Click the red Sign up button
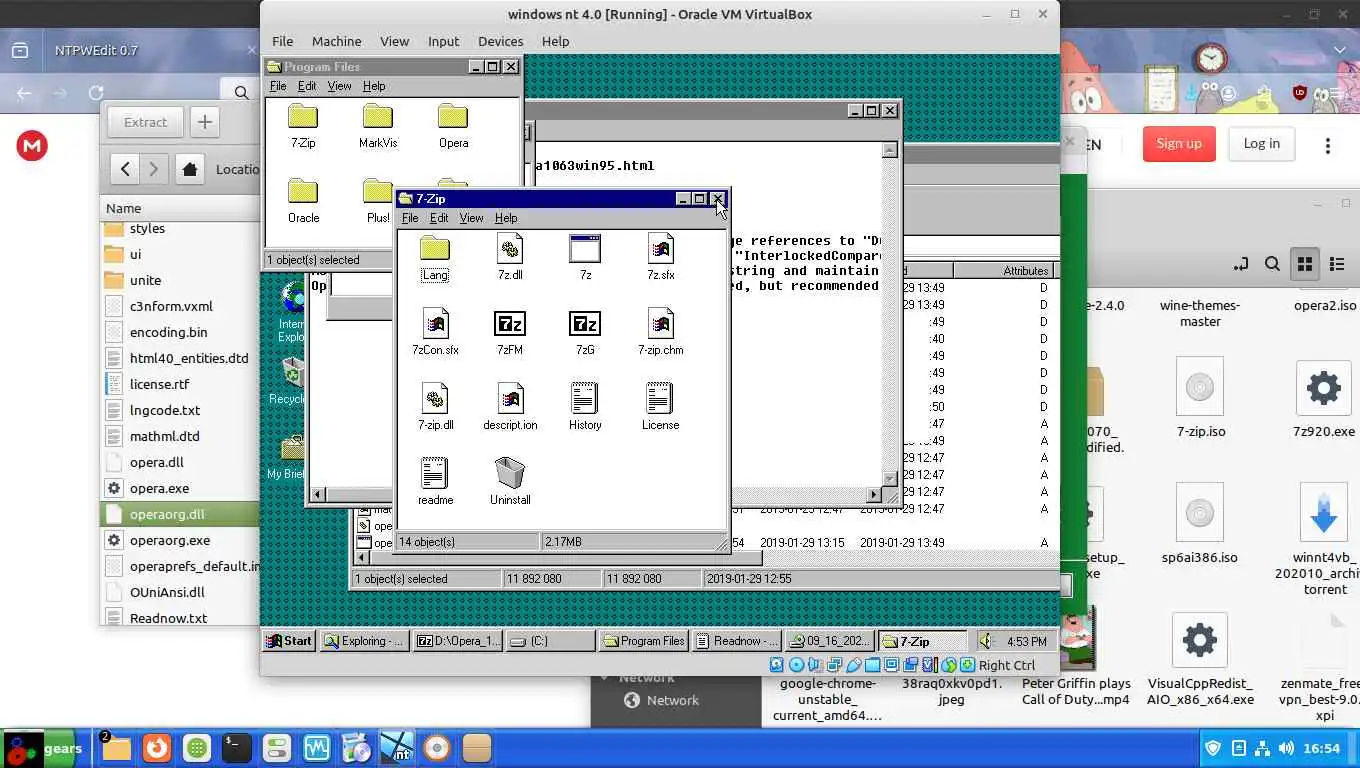The image size is (1360, 768). coord(1179,144)
